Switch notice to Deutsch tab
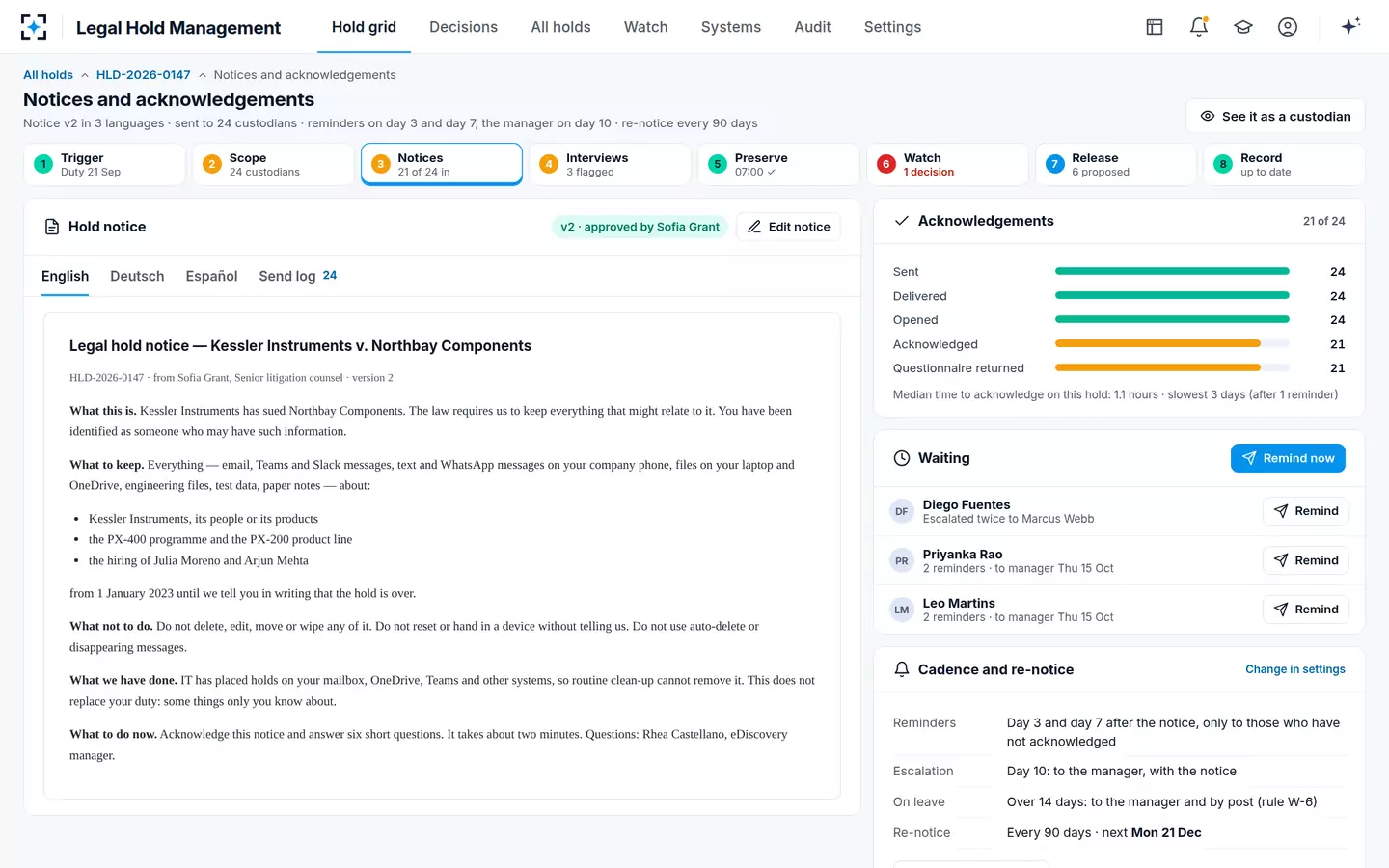Viewport: 1389px width, 868px height. pos(137,276)
